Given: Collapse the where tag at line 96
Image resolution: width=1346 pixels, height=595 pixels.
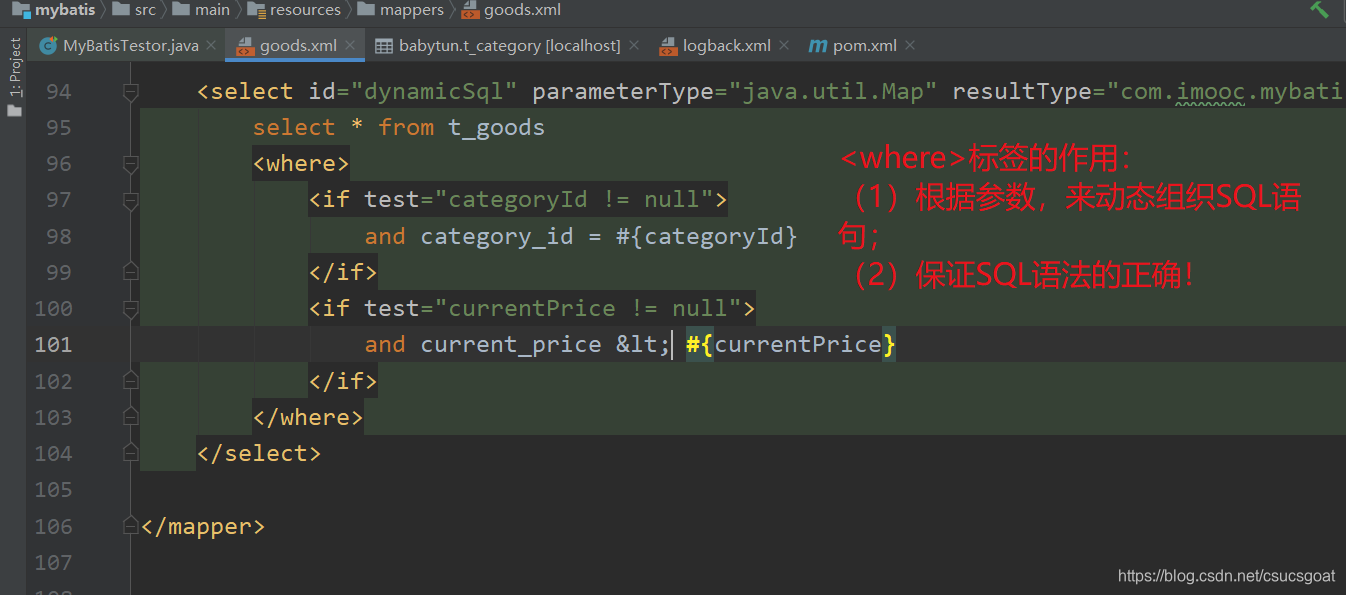Looking at the screenshot, I should (130, 164).
